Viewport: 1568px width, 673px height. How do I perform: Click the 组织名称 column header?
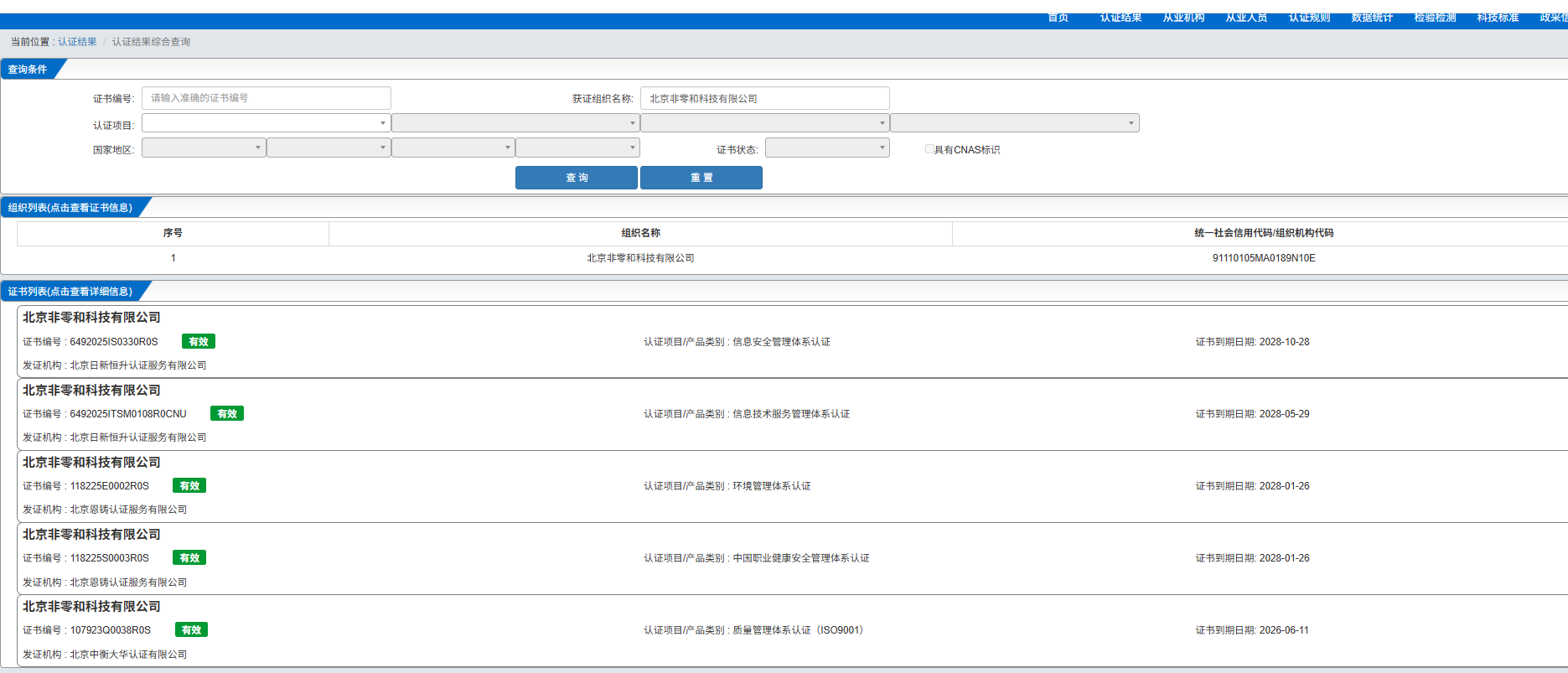point(640,233)
